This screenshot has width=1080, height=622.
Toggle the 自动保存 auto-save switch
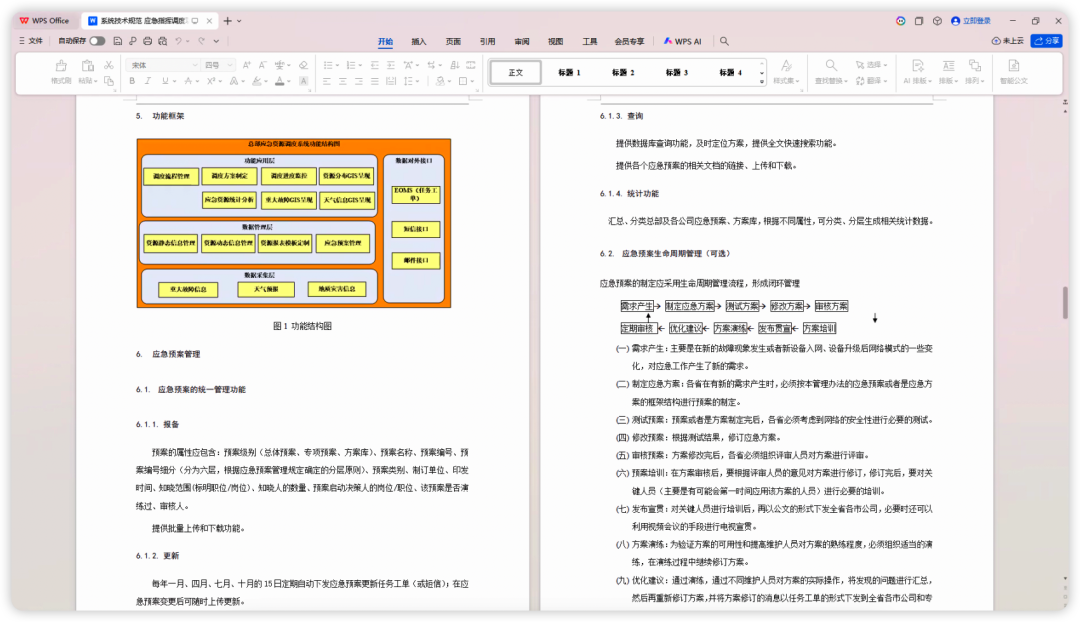pos(97,41)
